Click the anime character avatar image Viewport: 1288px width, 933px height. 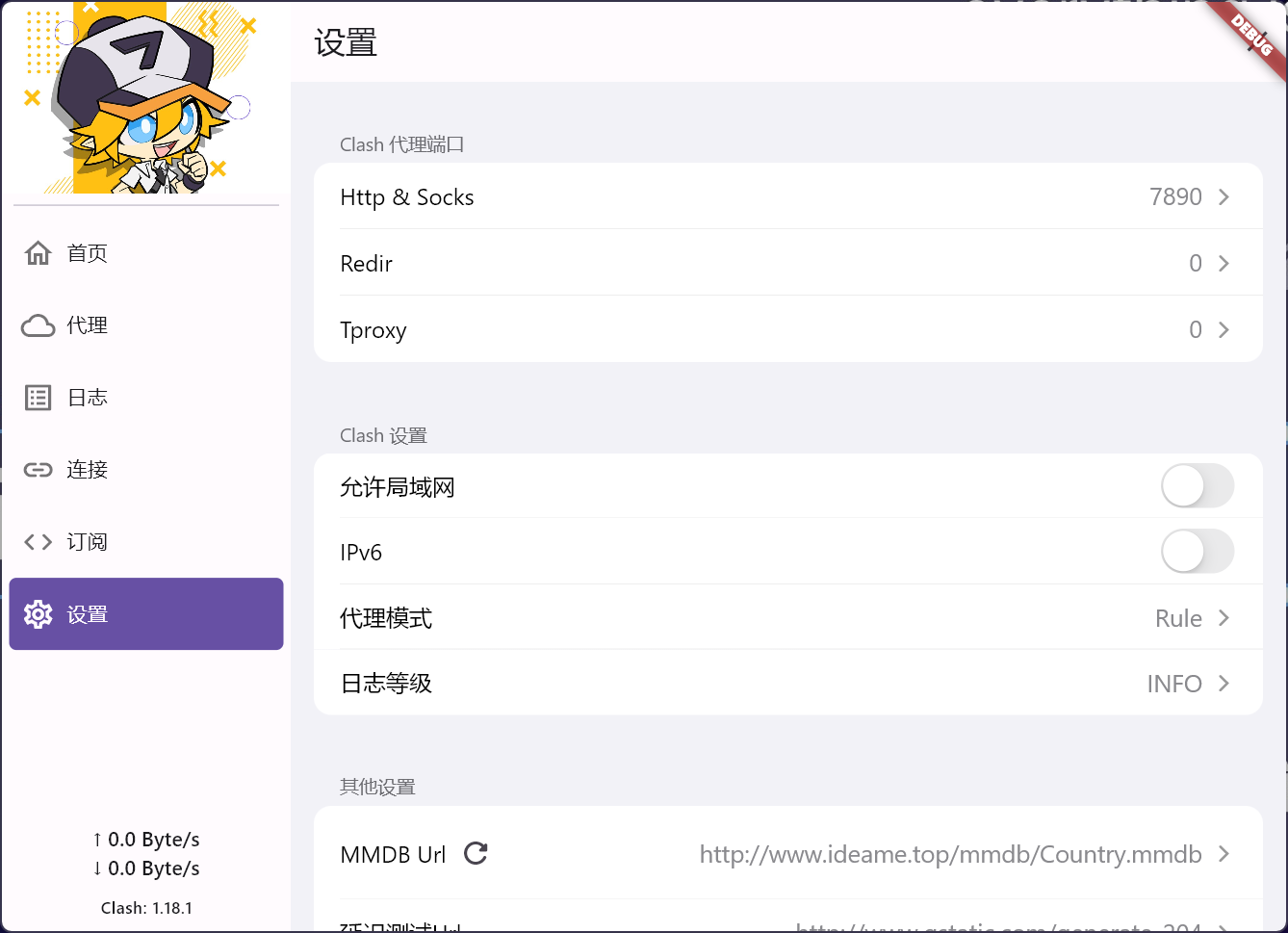(x=142, y=98)
